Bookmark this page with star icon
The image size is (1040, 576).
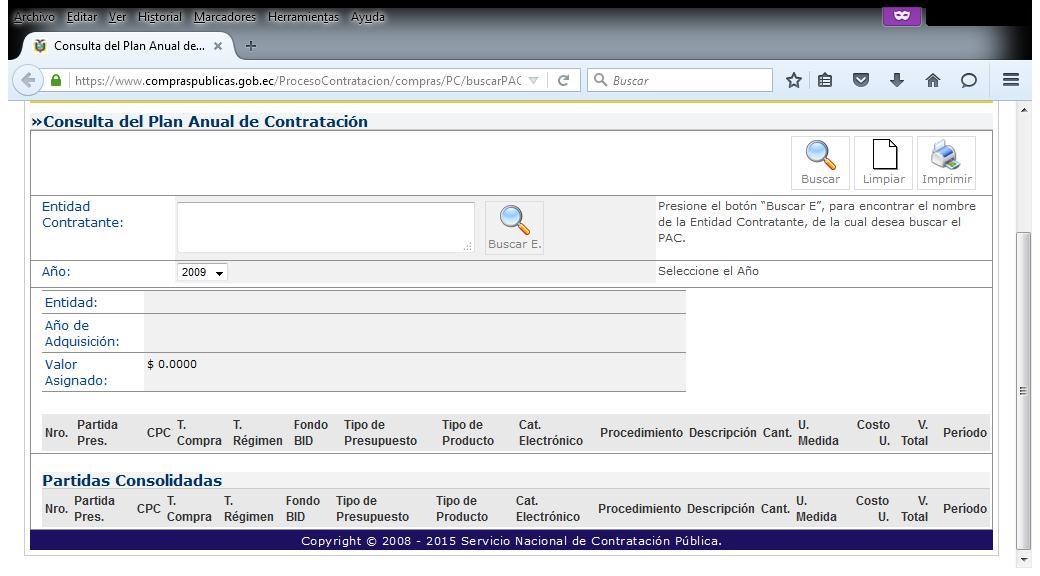pos(794,81)
